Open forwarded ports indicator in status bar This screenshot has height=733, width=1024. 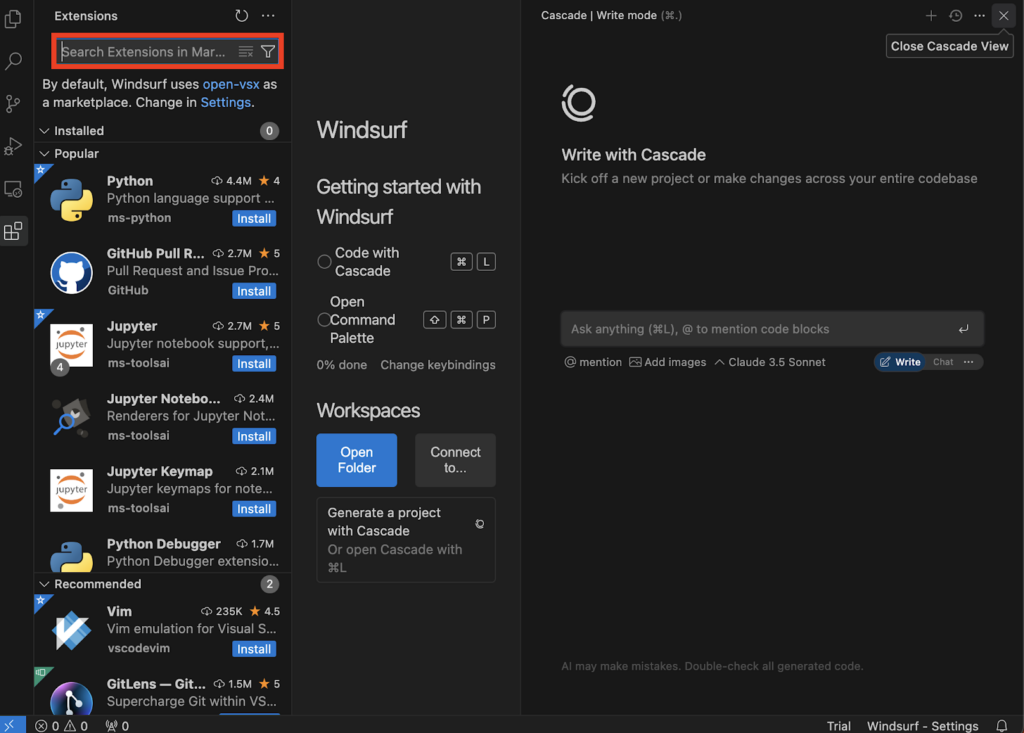pos(118,726)
